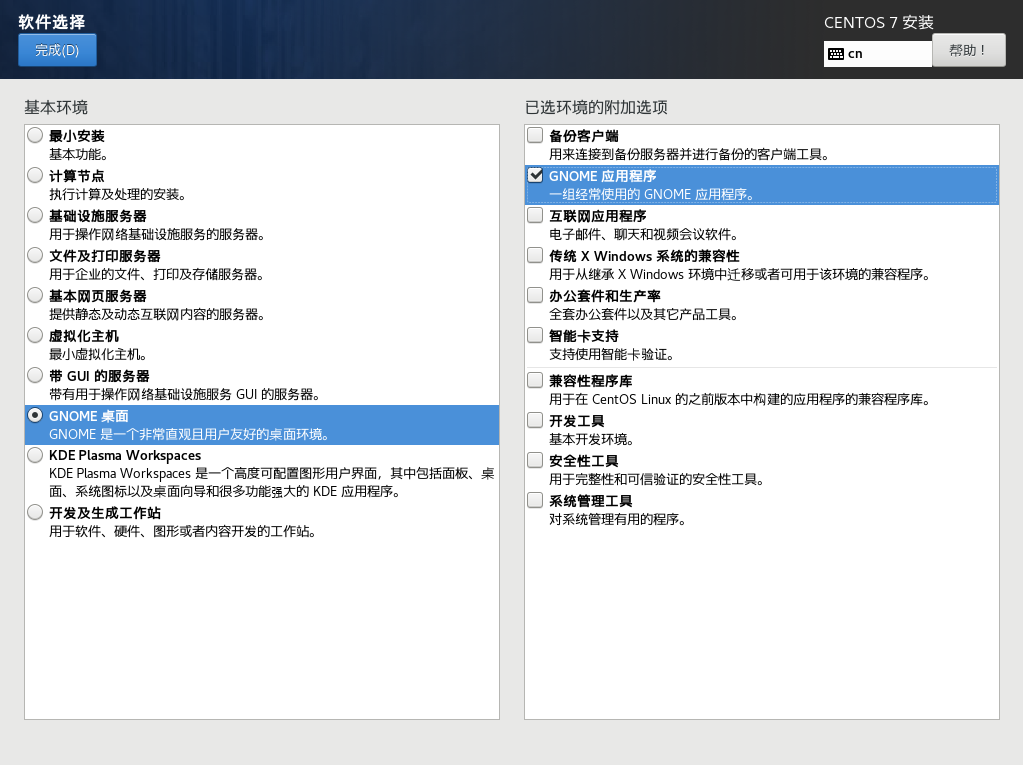The width and height of the screenshot is (1023, 765).
Task: Click GNOME 是一个非常直观且用户友好的桌面环境 description
Action: 189,434
